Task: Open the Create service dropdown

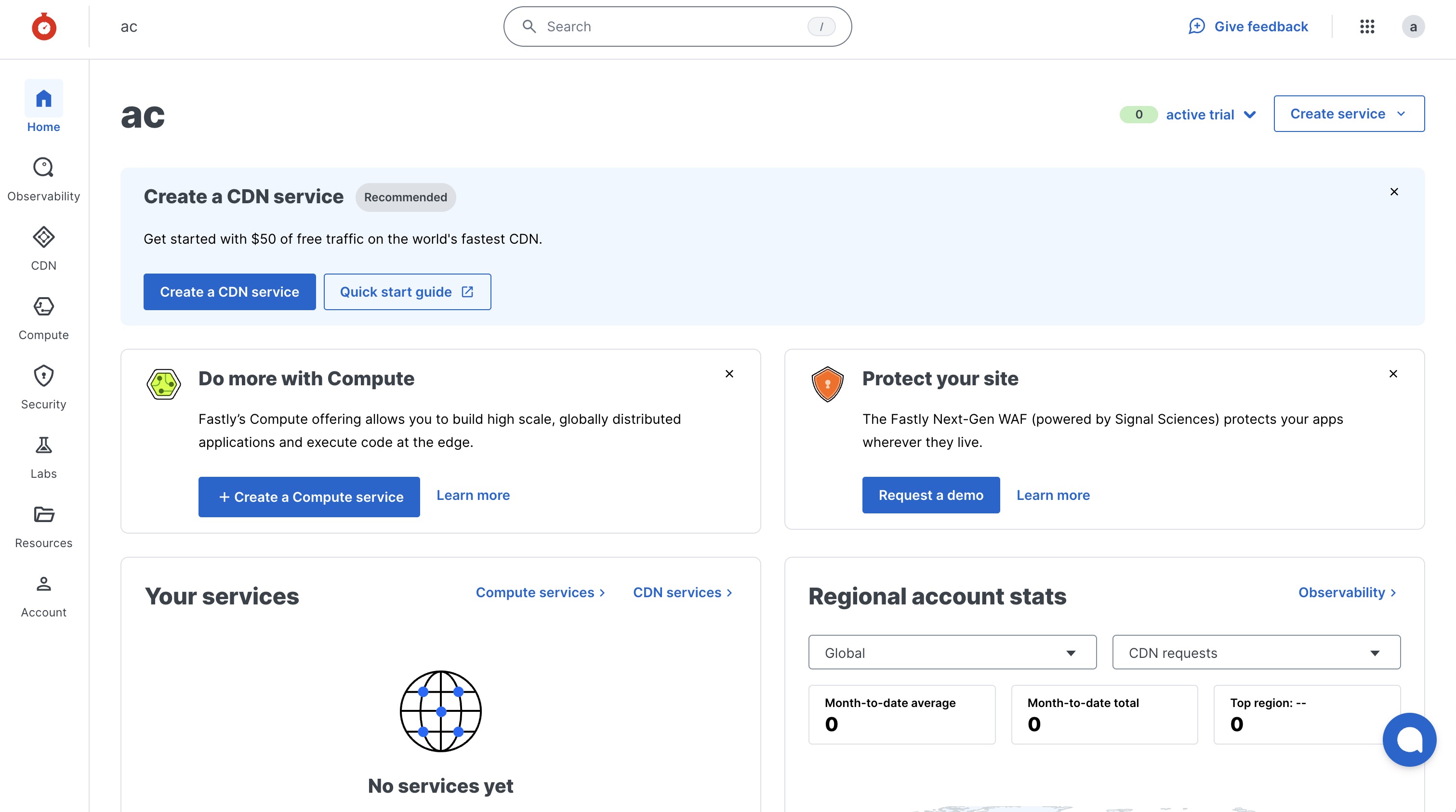Action: (1349, 114)
